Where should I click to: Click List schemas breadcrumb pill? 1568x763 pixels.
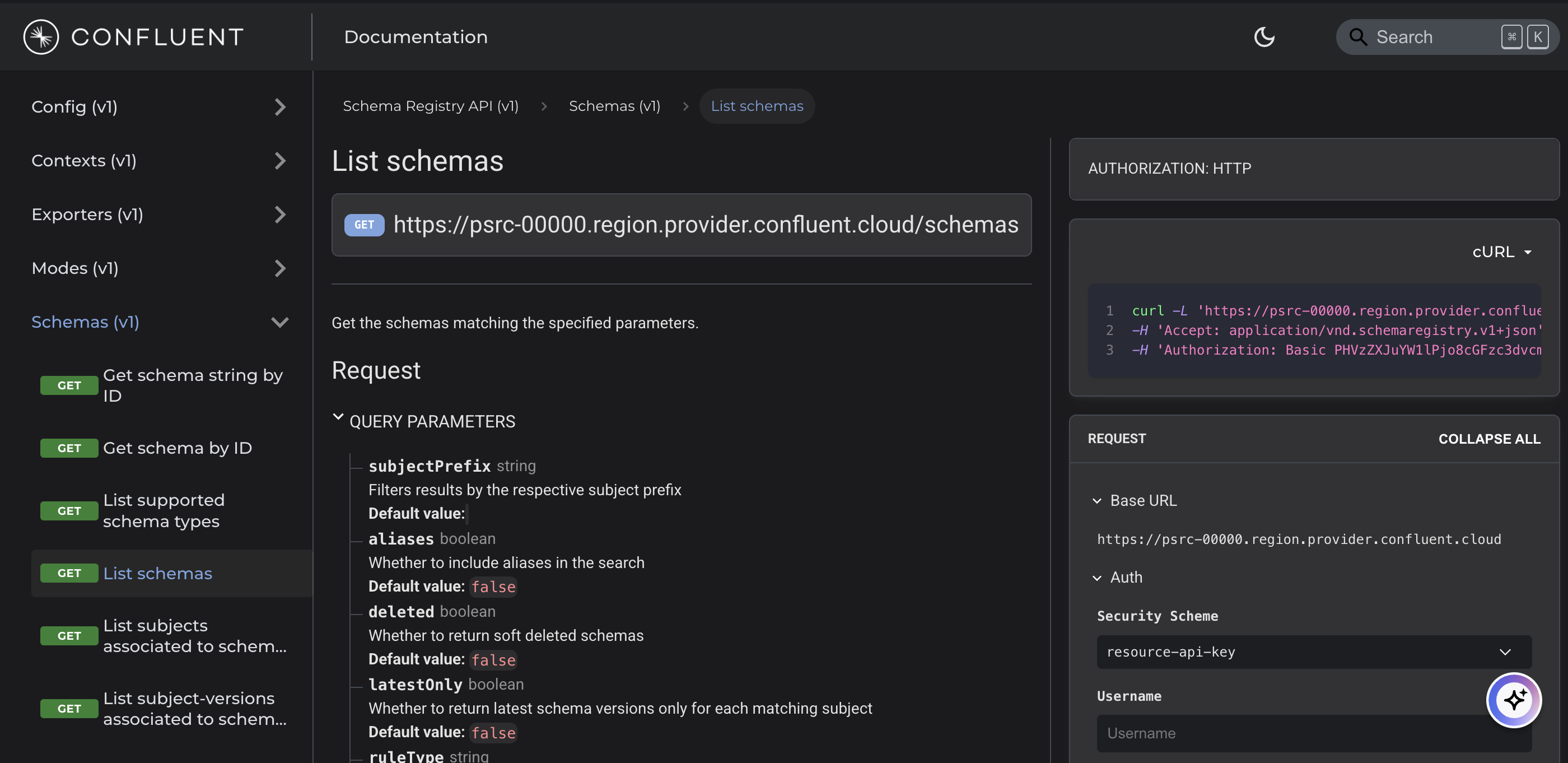pyautogui.click(x=757, y=106)
